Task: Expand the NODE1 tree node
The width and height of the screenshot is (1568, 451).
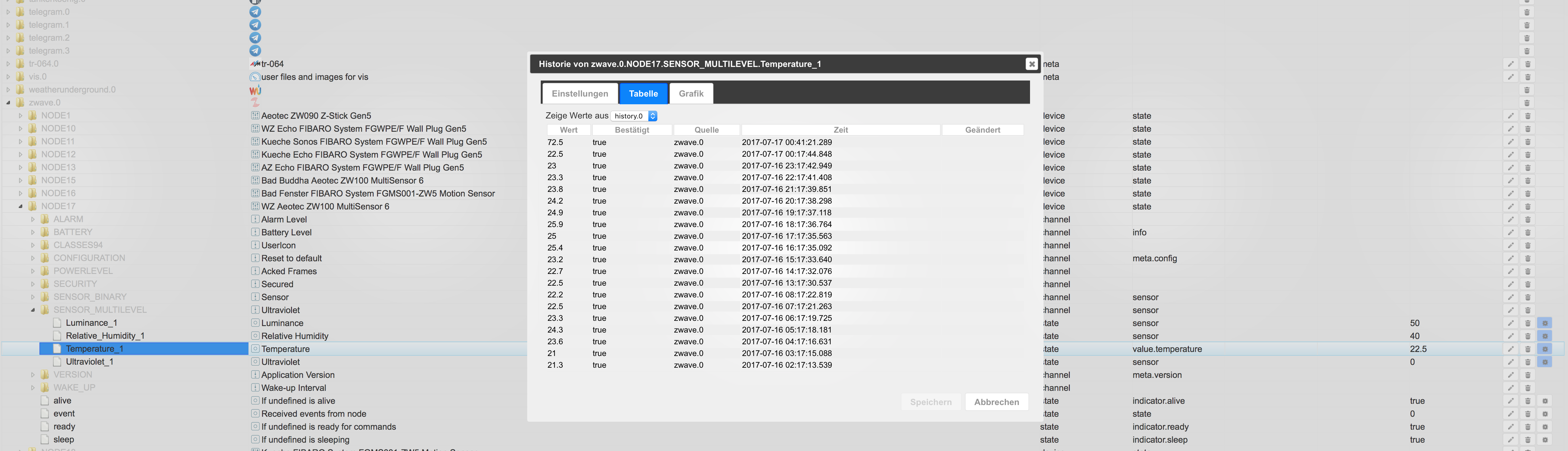Action: pos(20,115)
